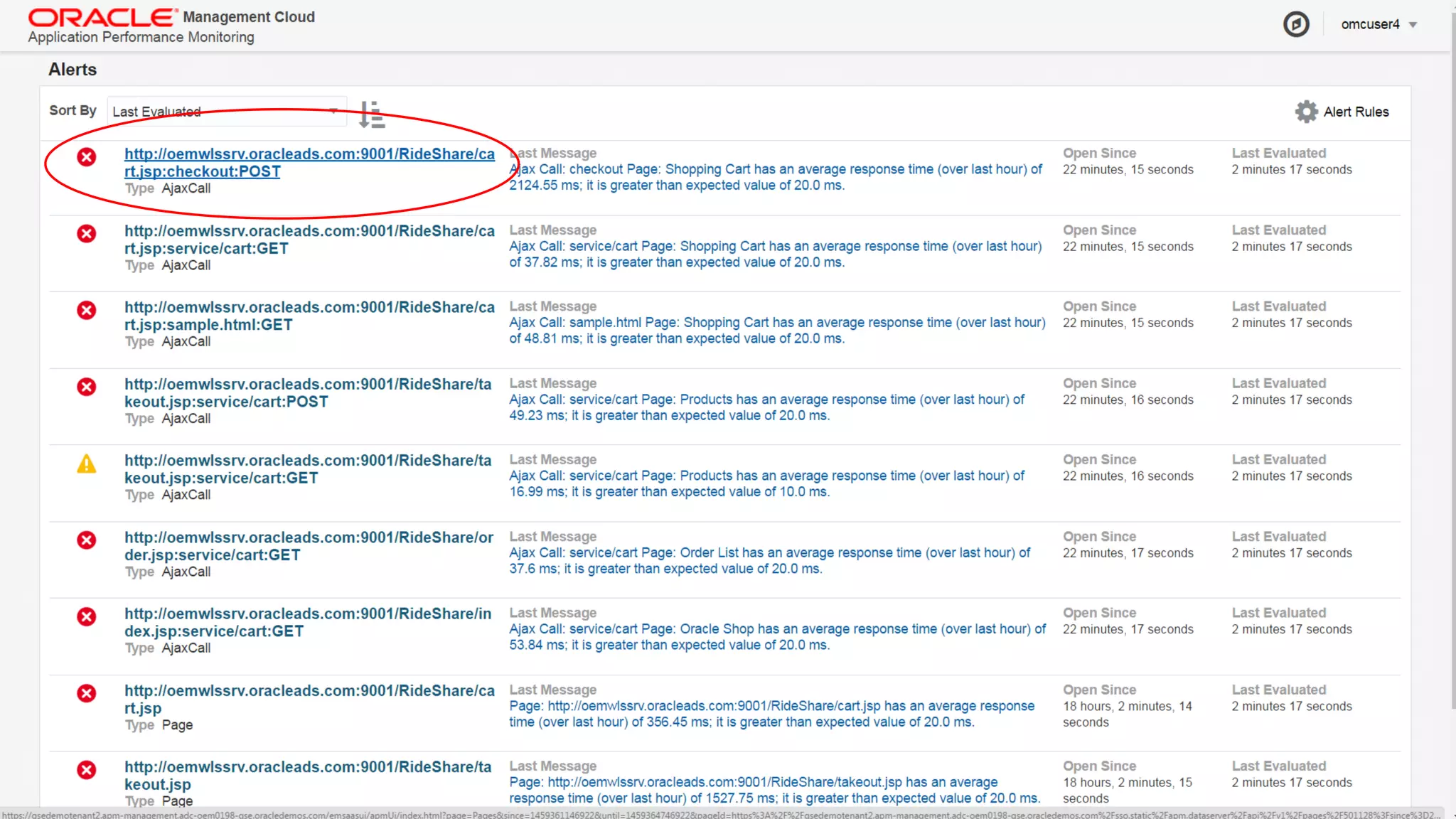Click yellow warning icon for takeout.jsp:service/cart:GET
This screenshot has height=819, width=1456.
(87, 464)
